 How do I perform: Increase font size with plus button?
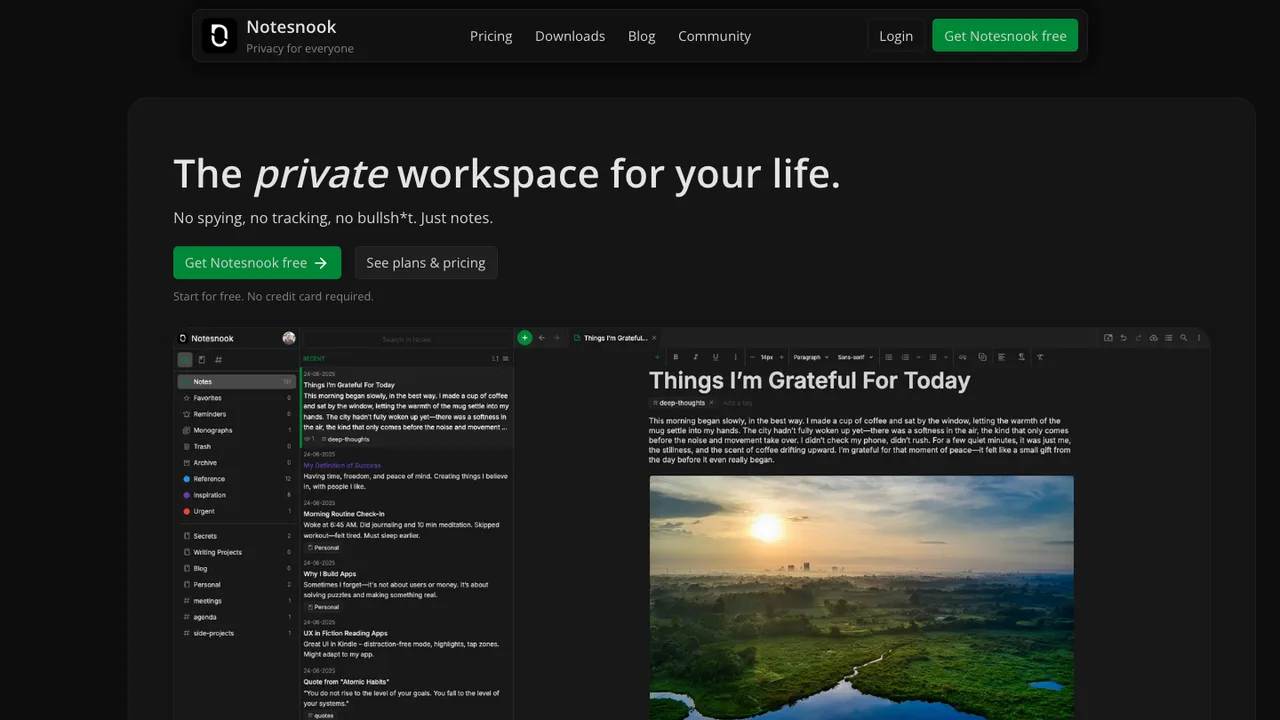[782, 357]
